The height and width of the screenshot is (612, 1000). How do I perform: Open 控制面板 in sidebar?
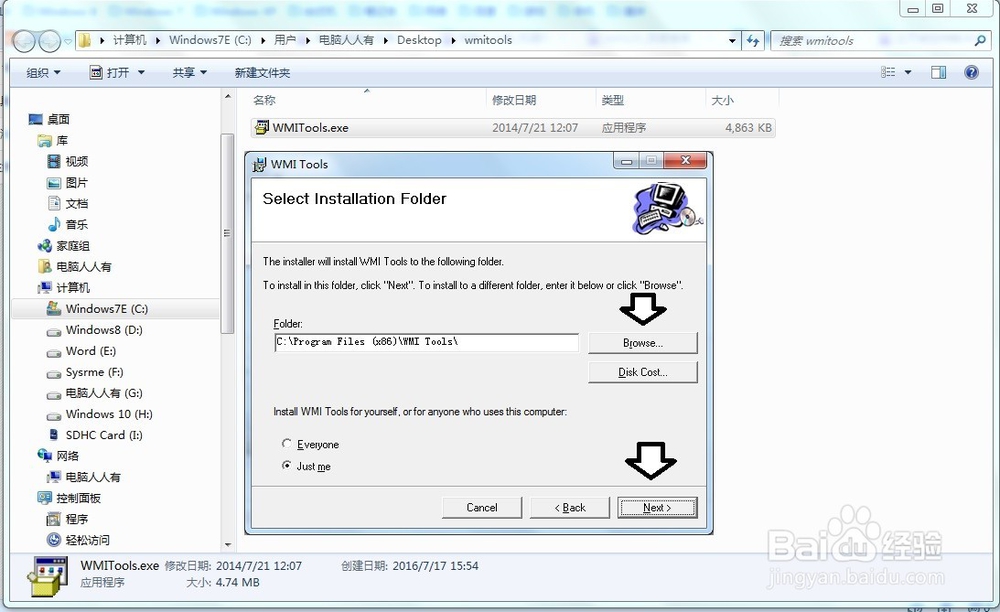78,498
